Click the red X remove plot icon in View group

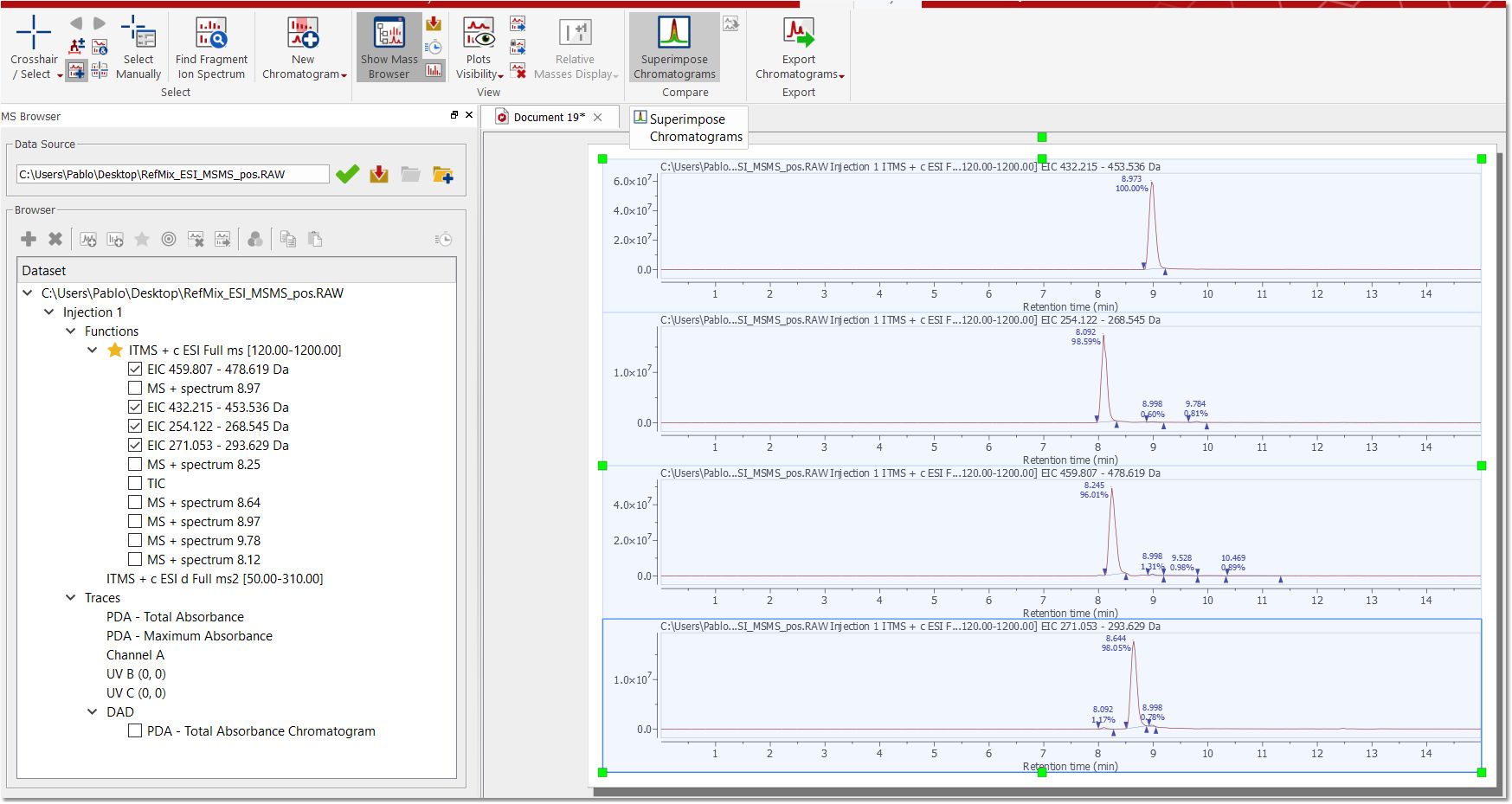pos(518,70)
